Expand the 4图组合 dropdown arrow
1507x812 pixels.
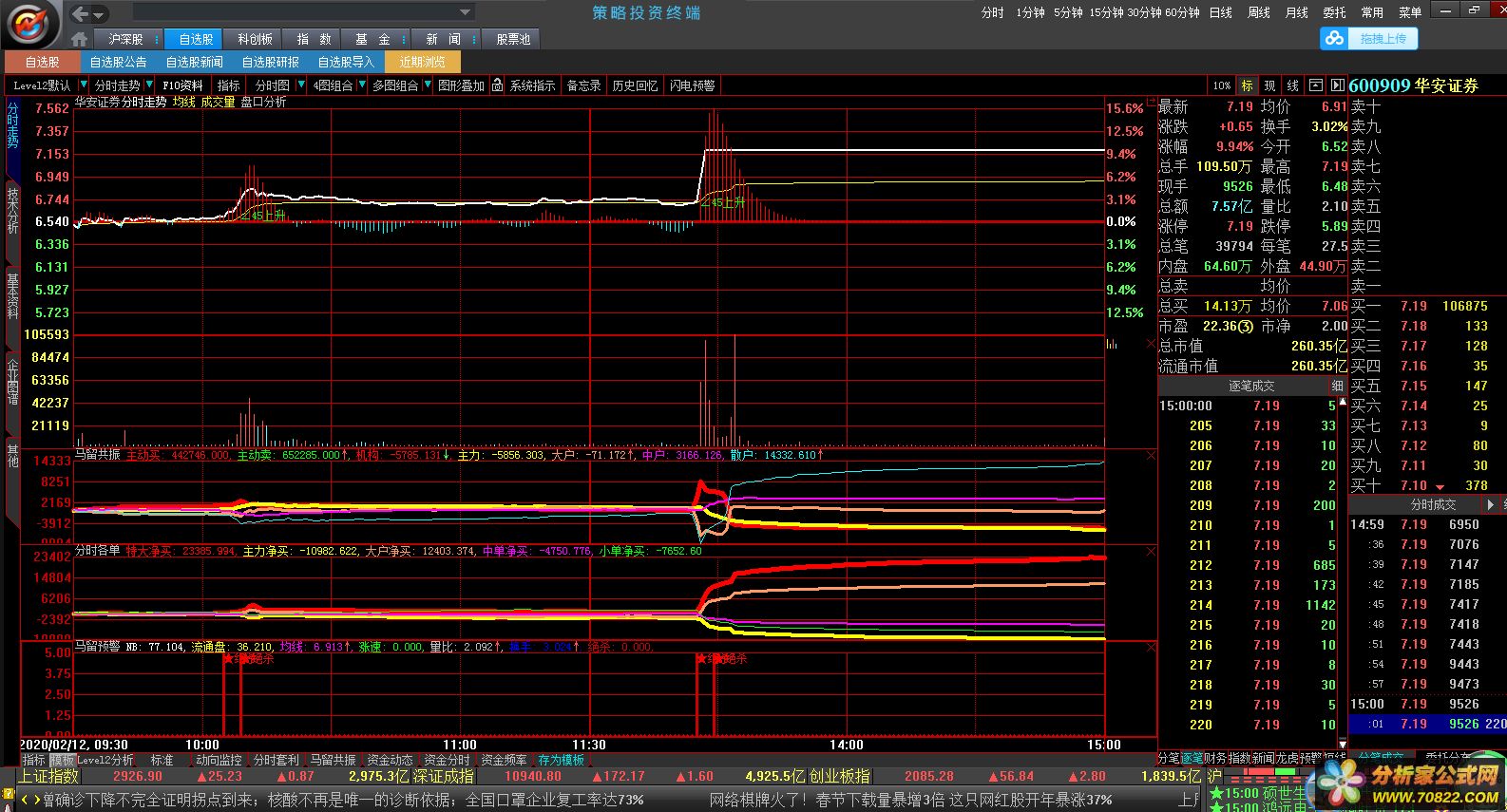coord(362,85)
